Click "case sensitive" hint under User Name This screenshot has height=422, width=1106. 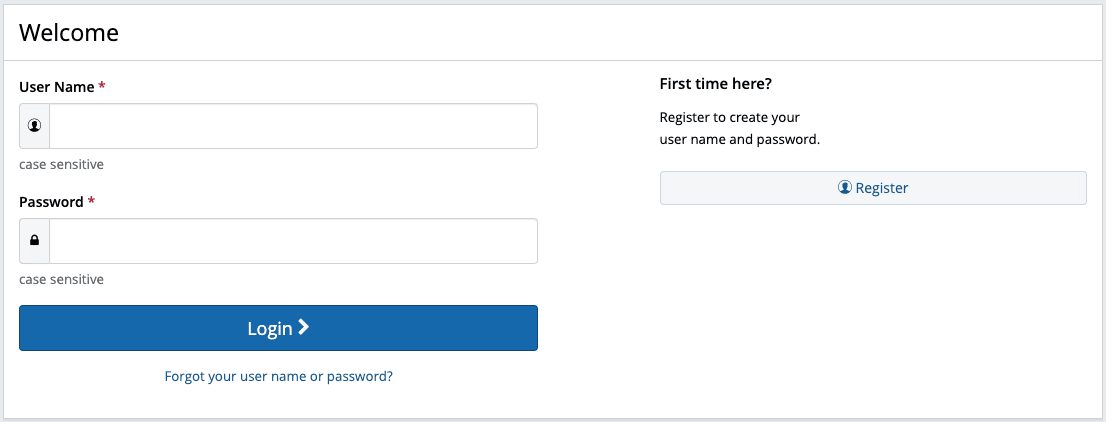tap(61, 165)
